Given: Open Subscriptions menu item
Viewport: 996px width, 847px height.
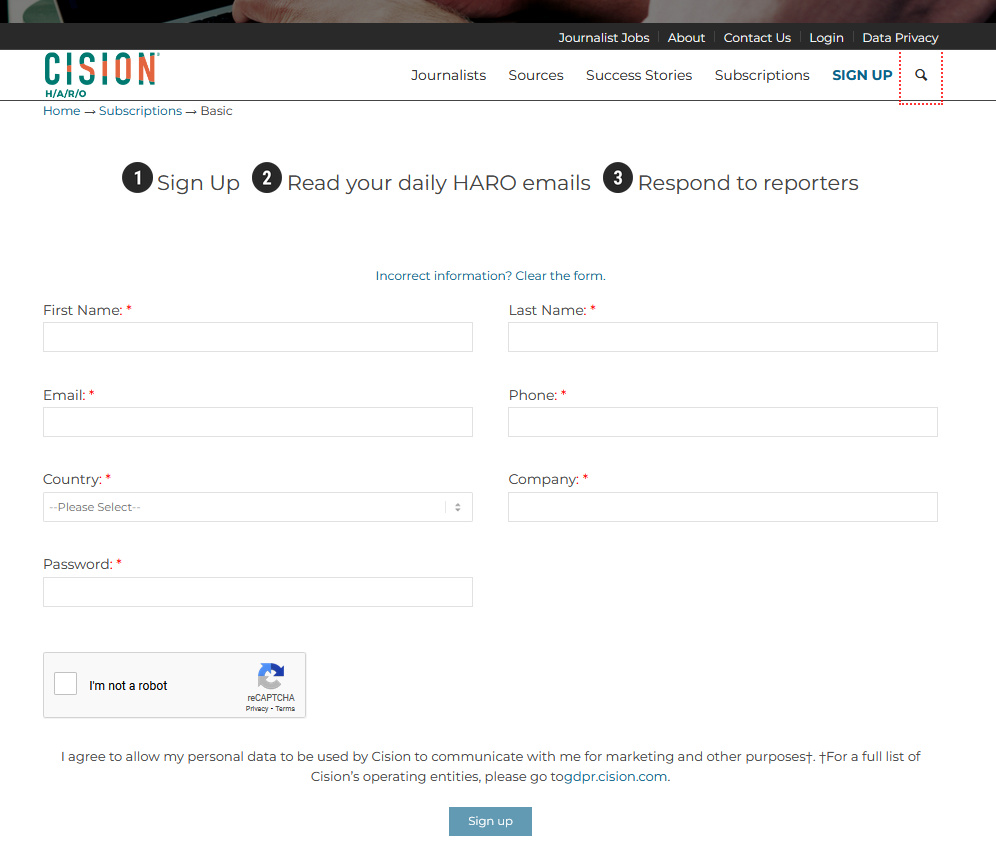Looking at the screenshot, I should coord(762,75).
